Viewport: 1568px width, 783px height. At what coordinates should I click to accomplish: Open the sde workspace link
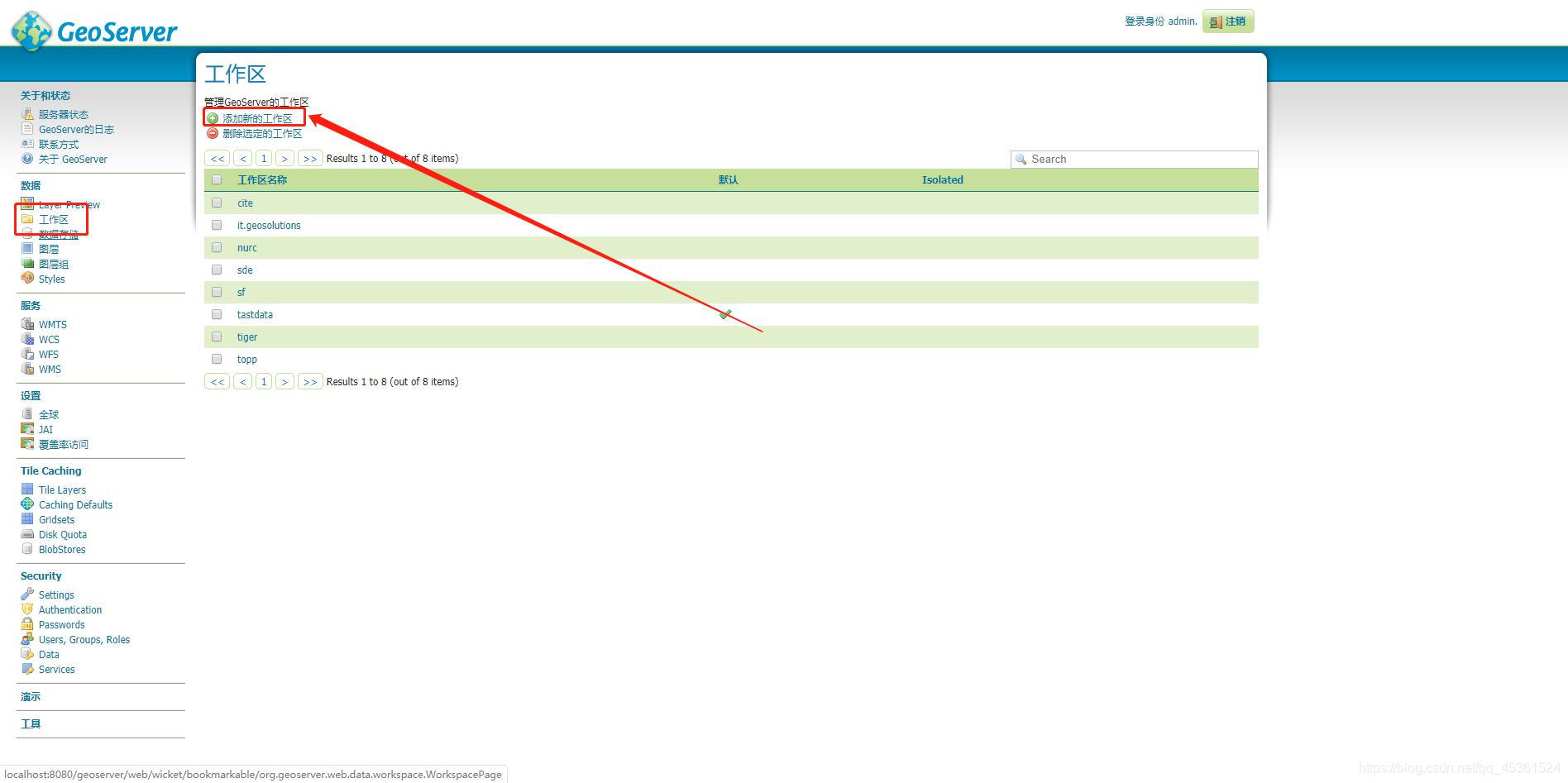click(x=245, y=270)
